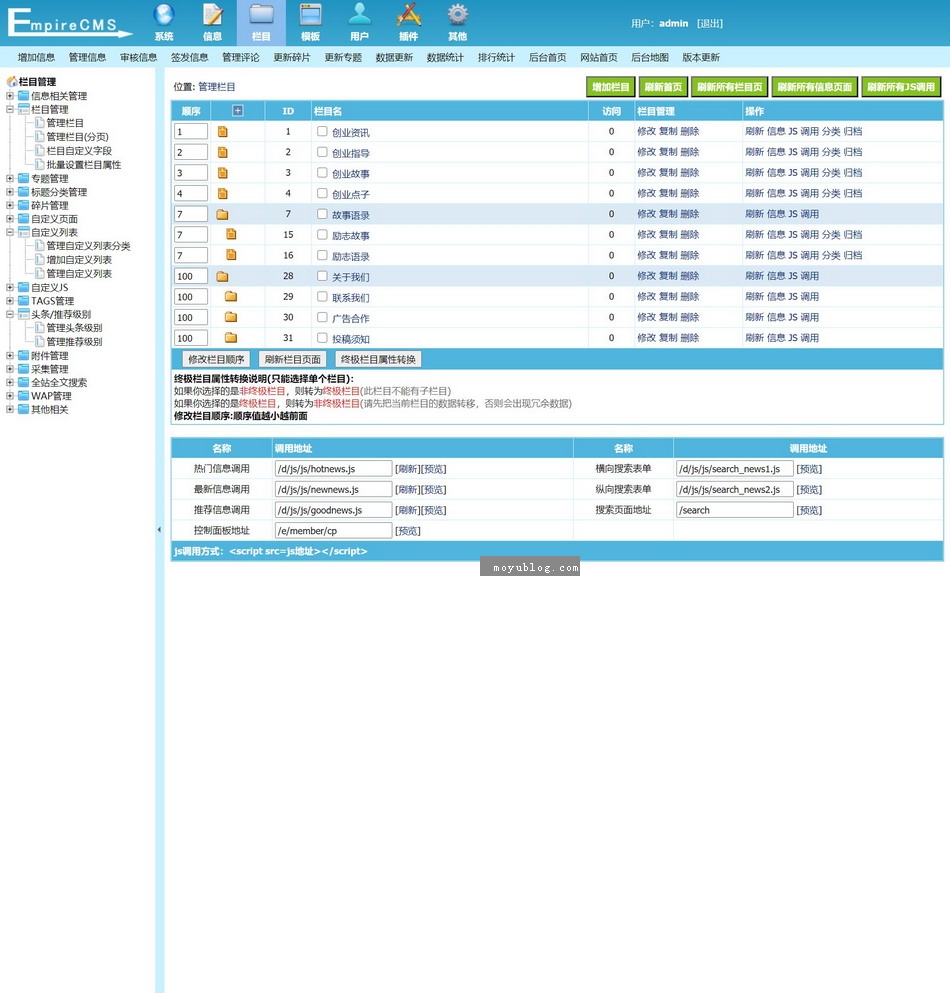Screen dimensions: 950x993
Task: Check the box for 励志语录
Action: 322,255
